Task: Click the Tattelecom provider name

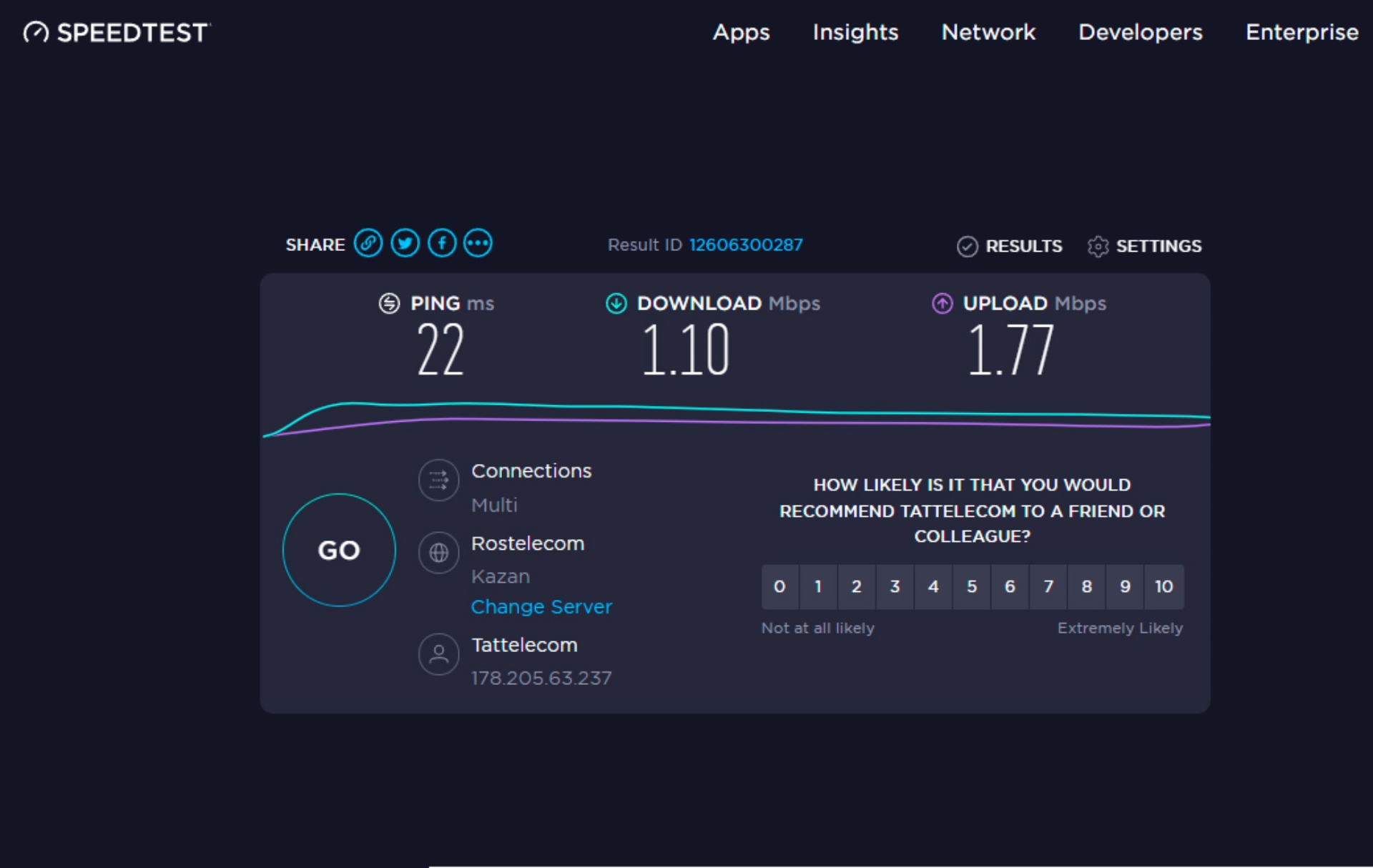Action: [x=524, y=645]
